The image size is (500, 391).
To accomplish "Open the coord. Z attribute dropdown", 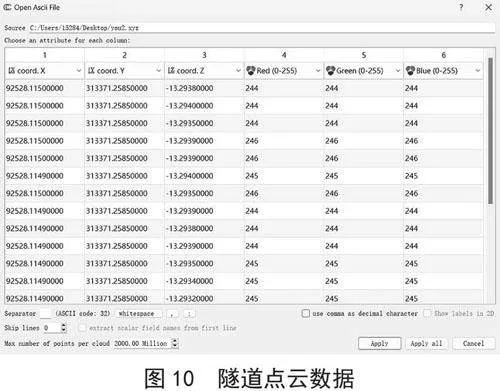I will 204,71.
